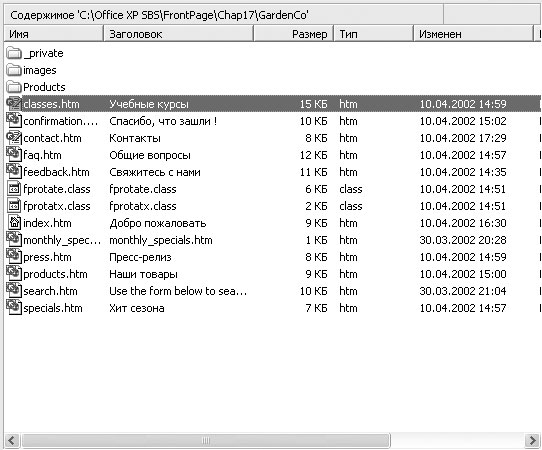Select the Products folder name
The height and width of the screenshot is (450, 542).
(x=44, y=87)
